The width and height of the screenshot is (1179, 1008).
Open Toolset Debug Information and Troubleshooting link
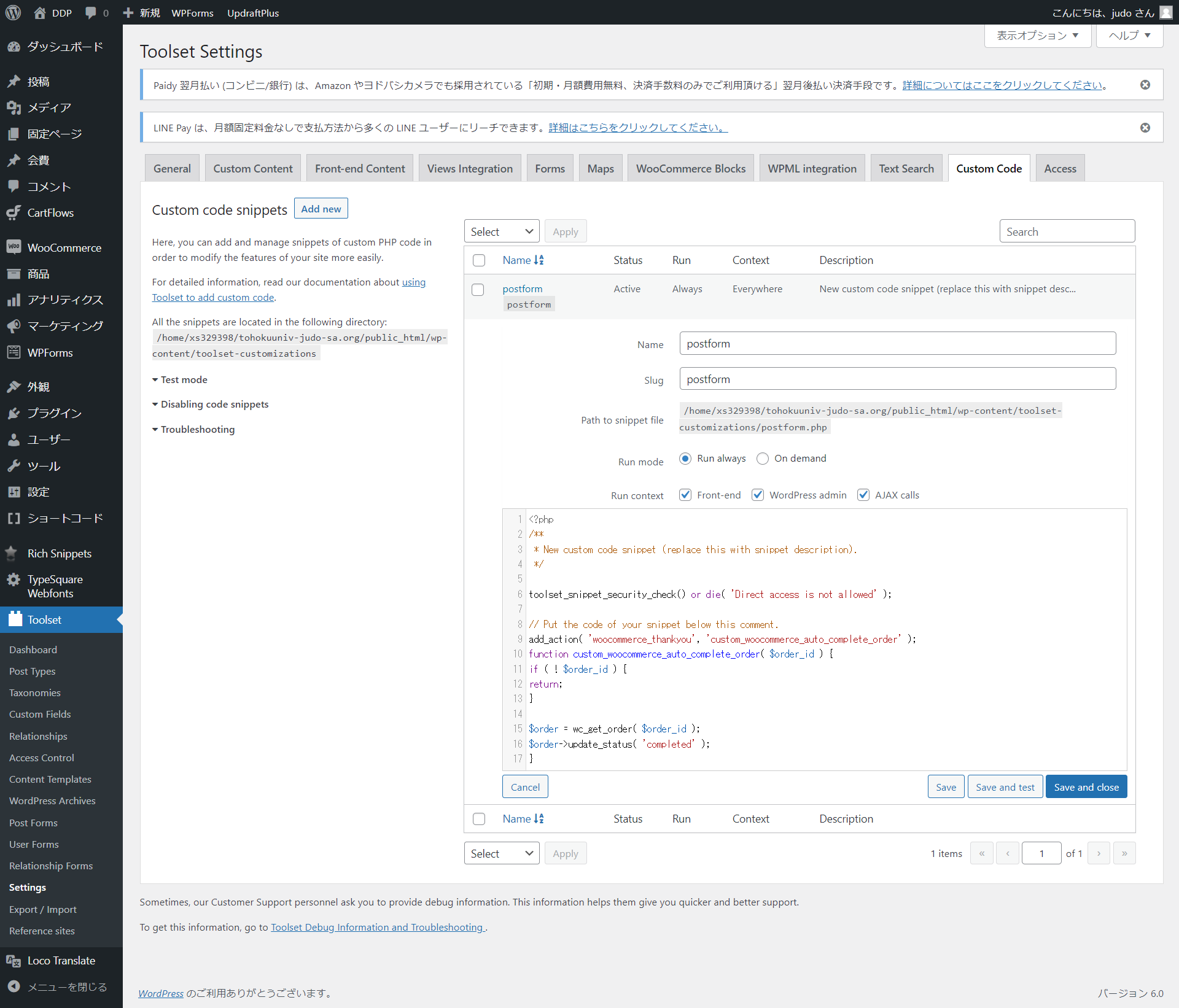(x=378, y=927)
